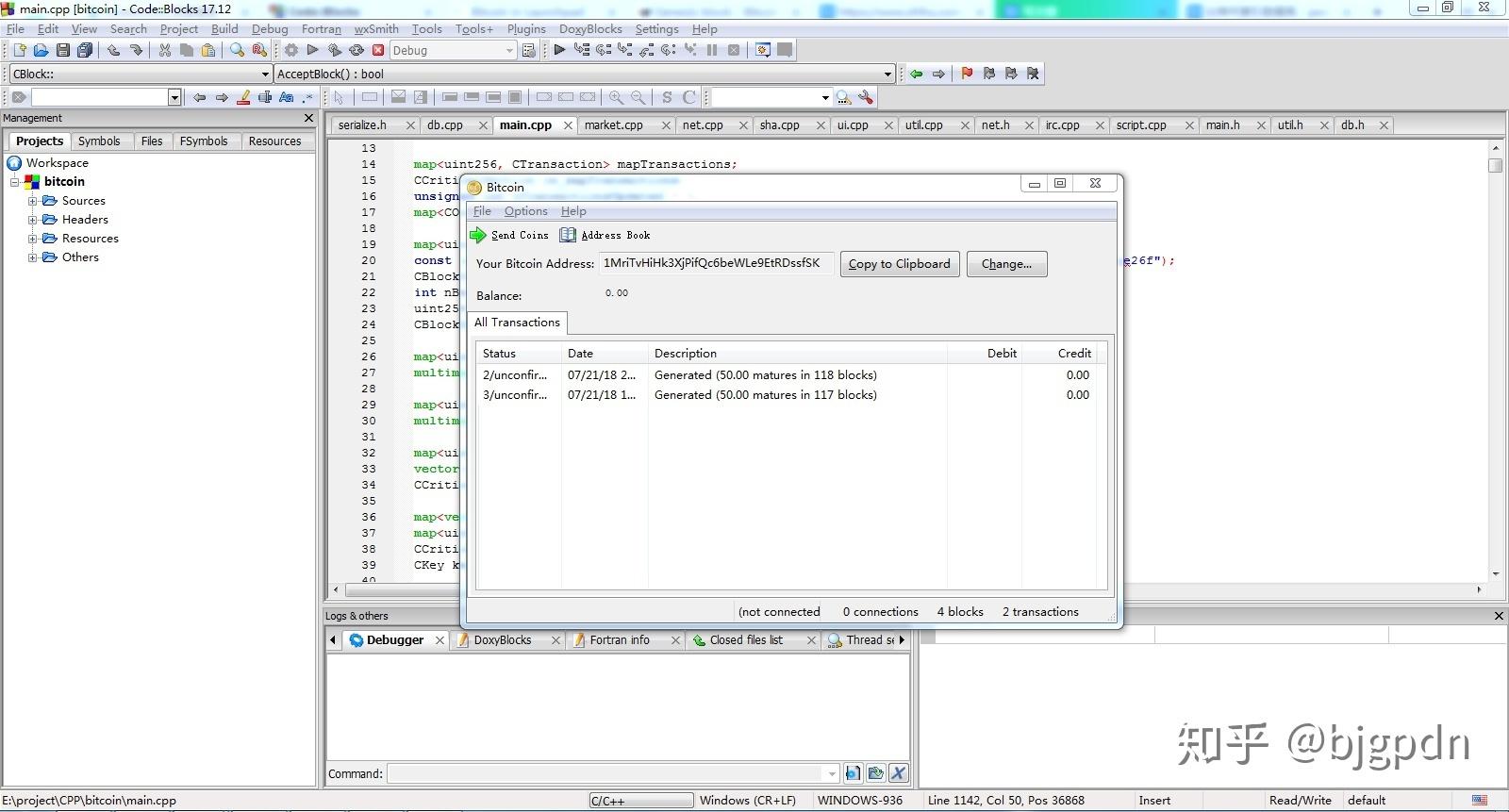Collapse the bitcoin project node
Screen dimensions: 1509x812
coord(14,182)
